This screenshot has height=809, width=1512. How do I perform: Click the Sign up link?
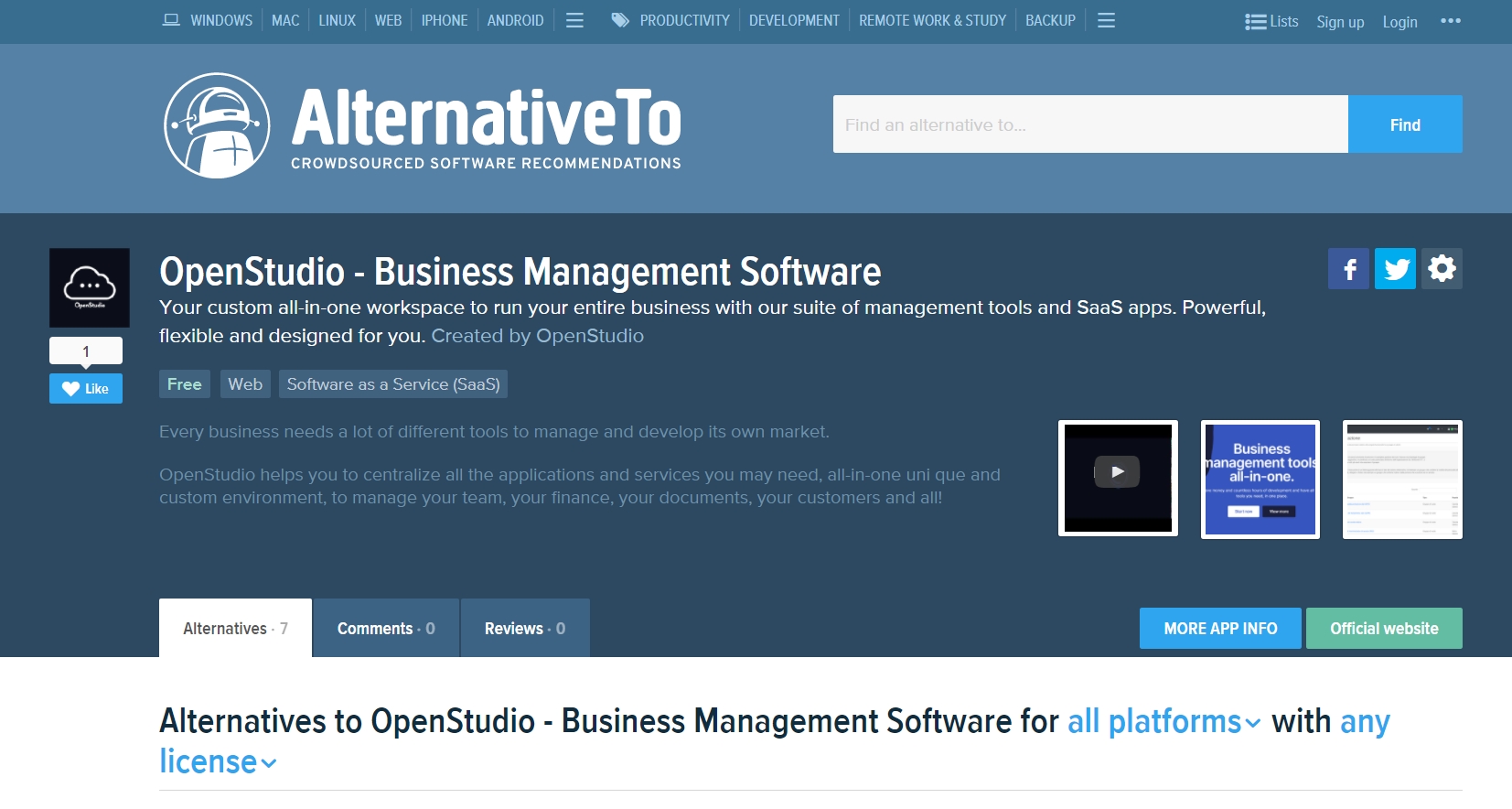coord(1340,22)
